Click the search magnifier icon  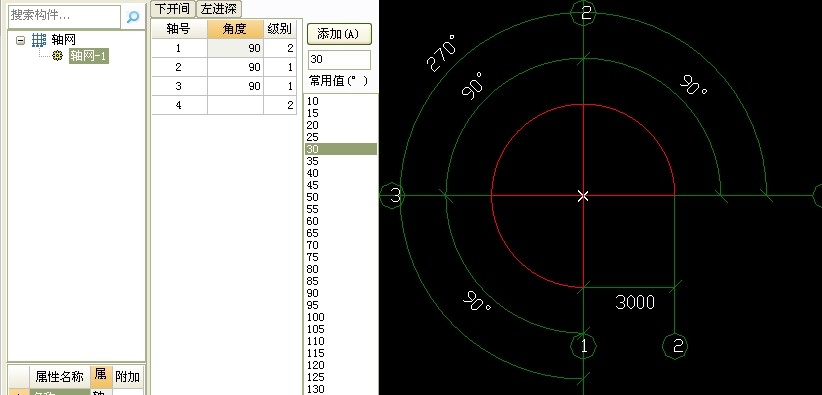pos(133,16)
